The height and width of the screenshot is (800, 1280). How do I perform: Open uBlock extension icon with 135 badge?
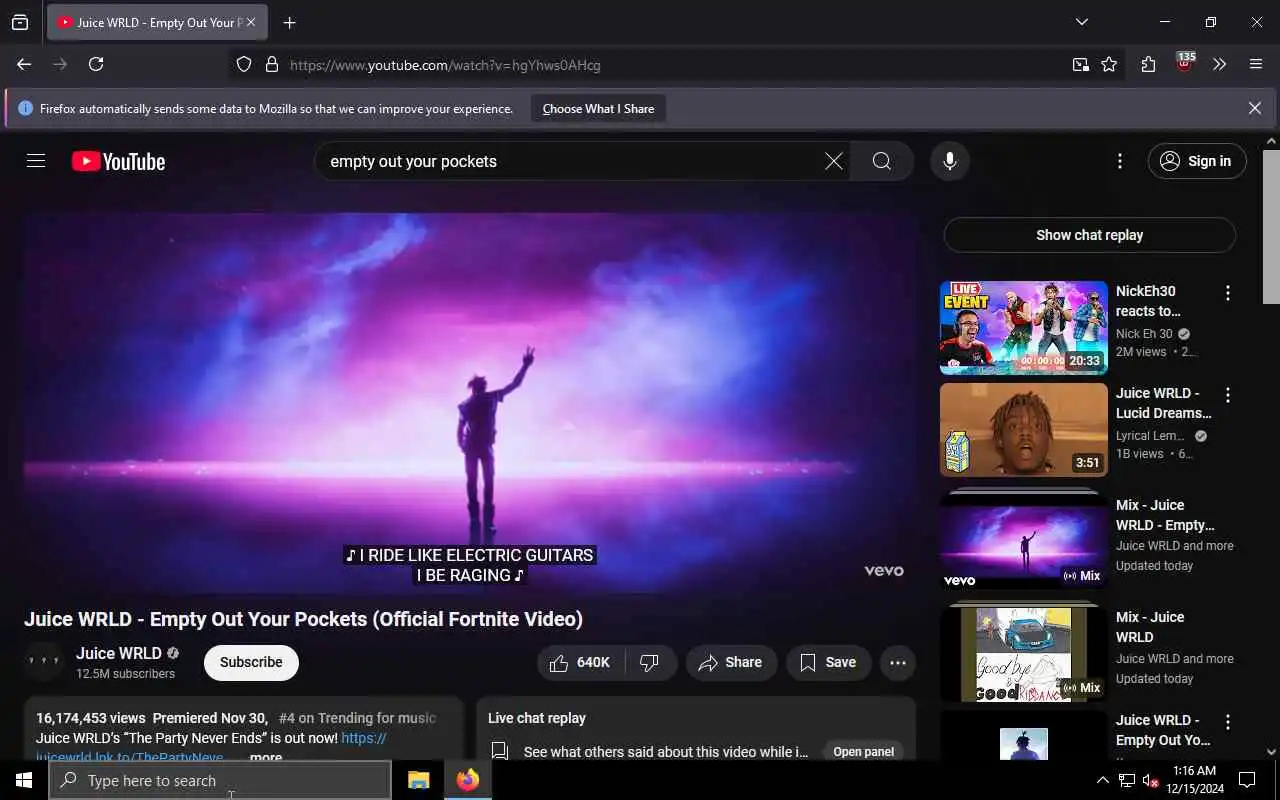[1184, 64]
